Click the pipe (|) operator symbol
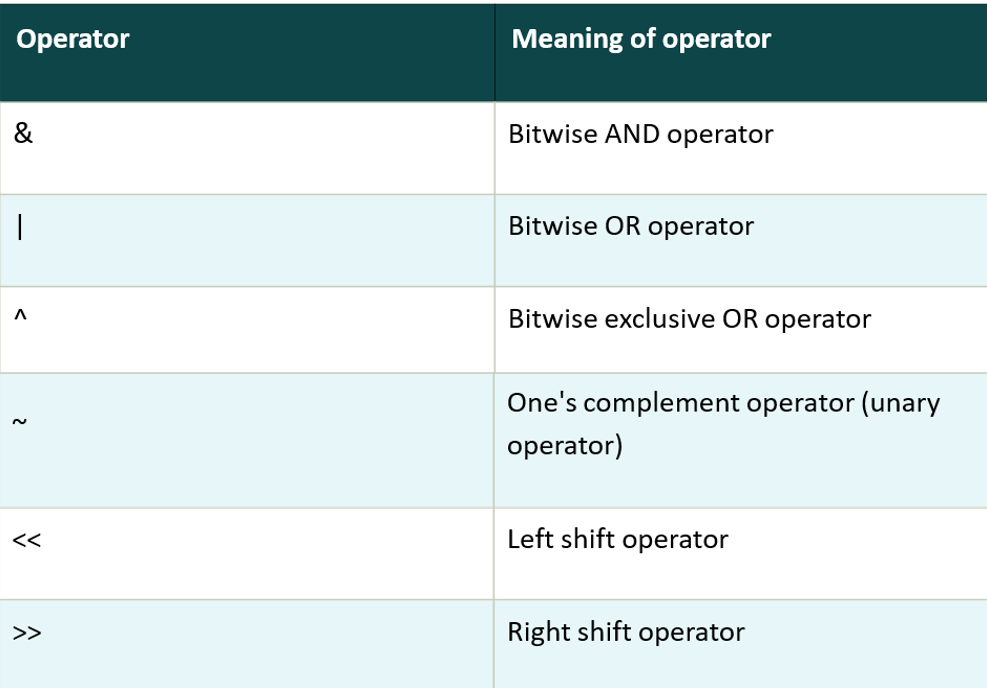The height and width of the screenshot is (688, 987). 20,227
